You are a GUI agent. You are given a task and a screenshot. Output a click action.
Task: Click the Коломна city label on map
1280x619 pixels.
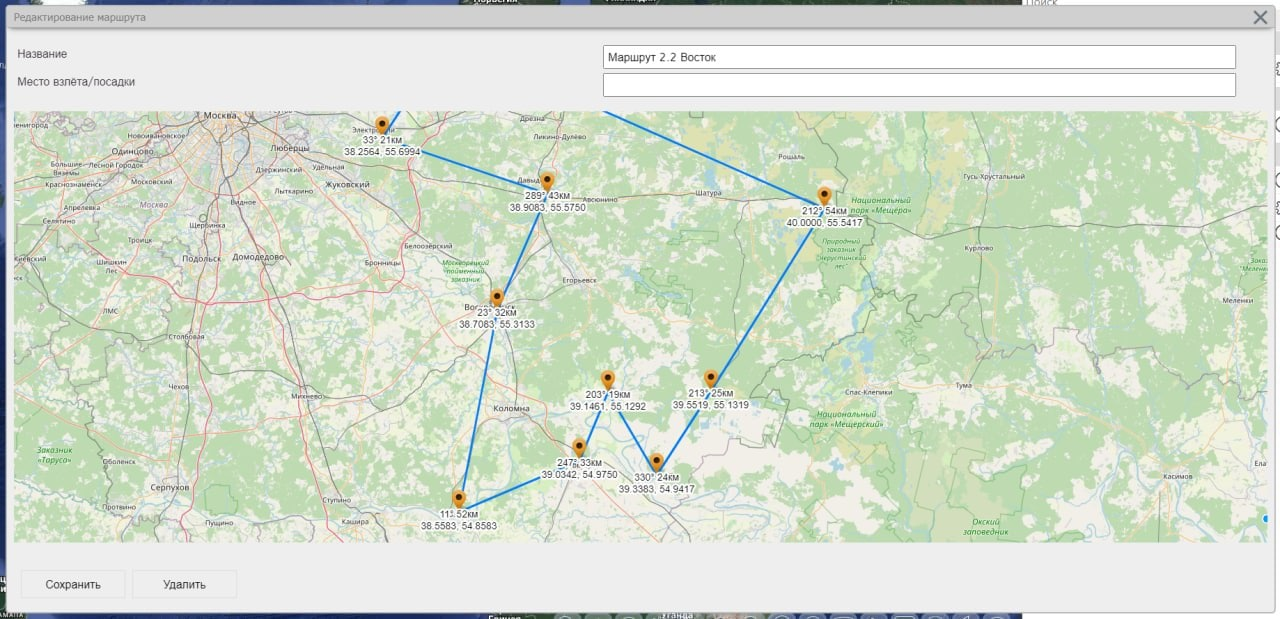(511, 408)
